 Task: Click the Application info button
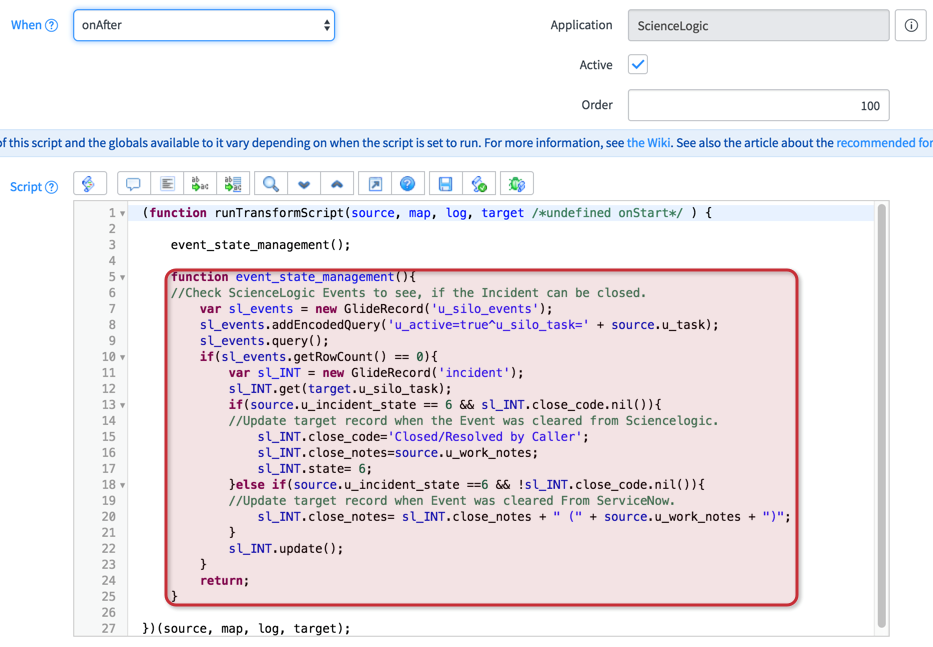[911, 25]
